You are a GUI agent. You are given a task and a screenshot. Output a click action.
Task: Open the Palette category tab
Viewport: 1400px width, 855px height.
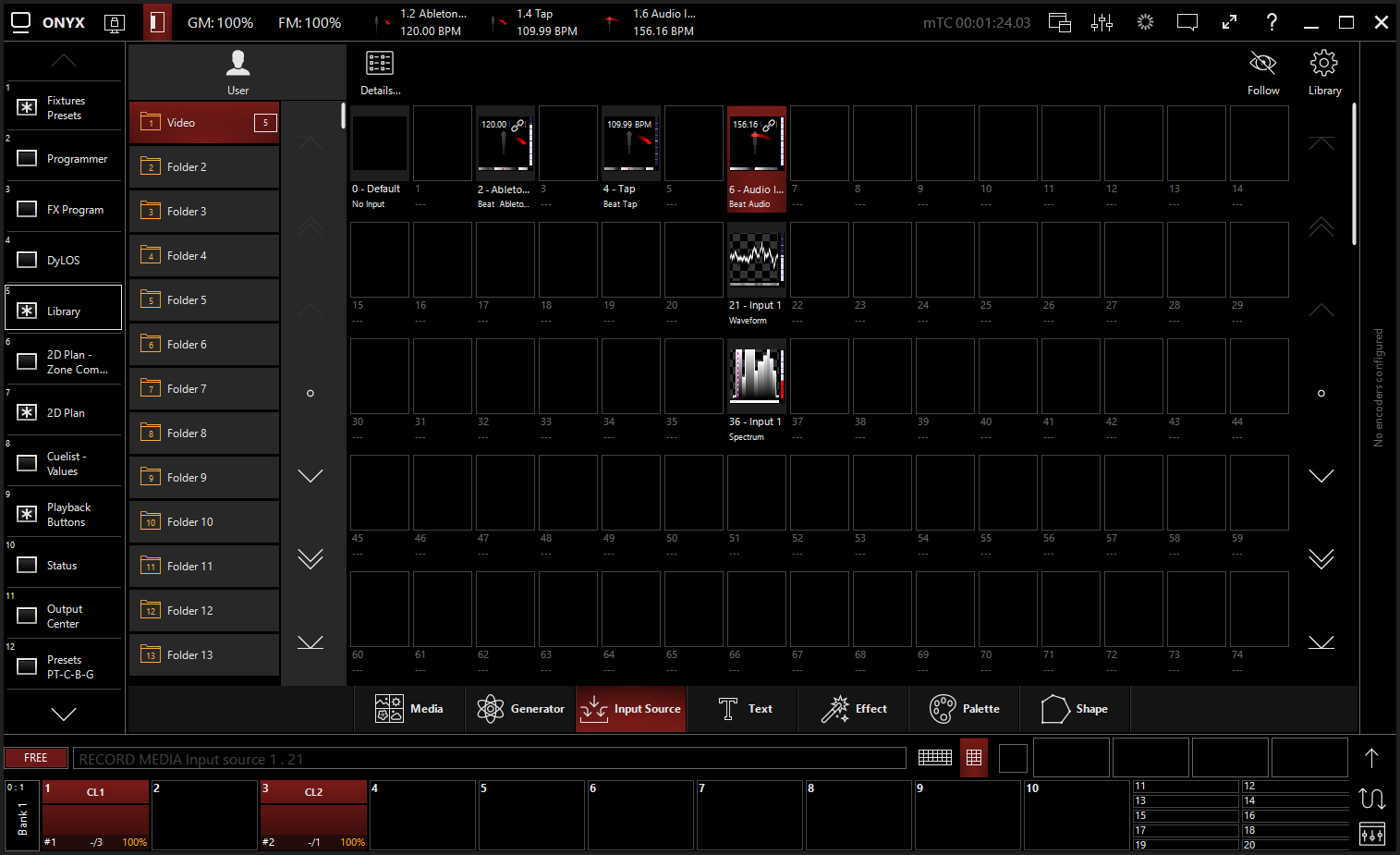pos(964,709)
